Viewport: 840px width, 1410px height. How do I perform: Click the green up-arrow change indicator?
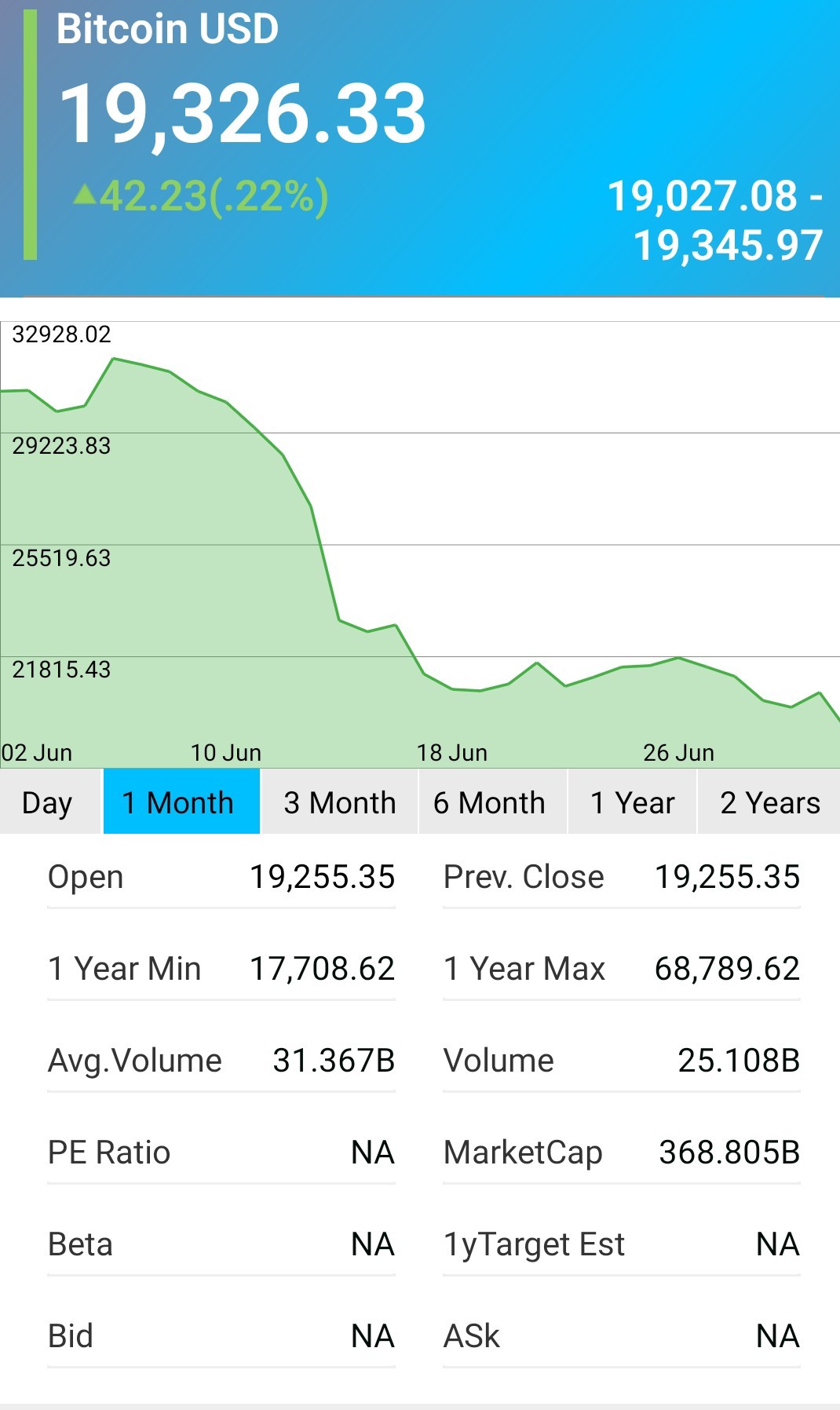(85, 194)
